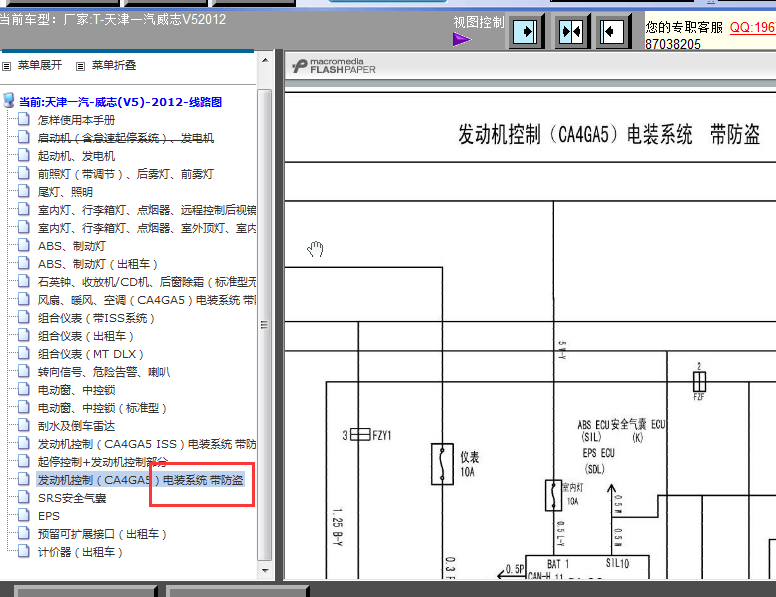This screenshot has width=776, height=597.
Task: Click the tree panel vertical scrollbar thumb
Action: [265, 325]
